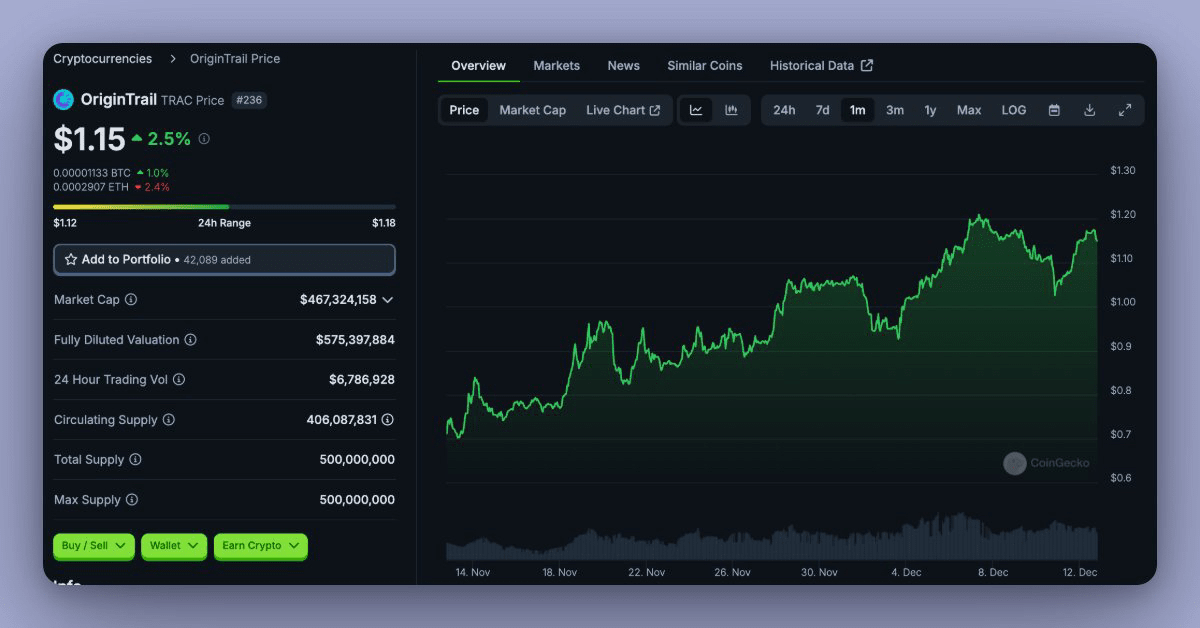The width and height of the screenshot is (1200, 628).
Task: Click the 24 Hour Trading Vol info icon
Action: point(179,380)
